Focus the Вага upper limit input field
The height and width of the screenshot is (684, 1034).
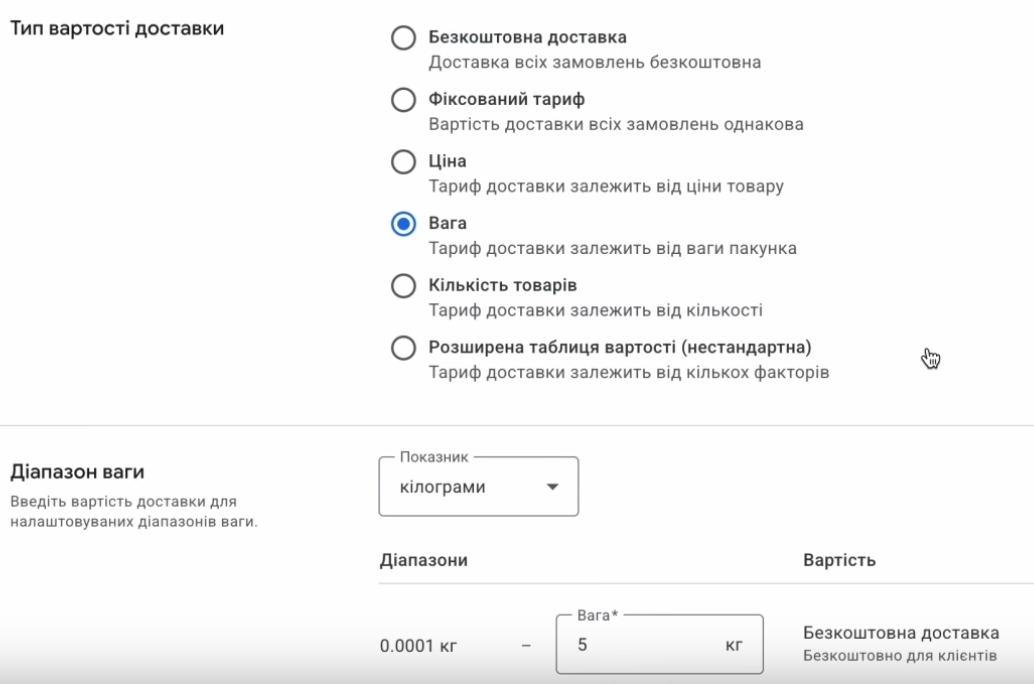(640, 645)
